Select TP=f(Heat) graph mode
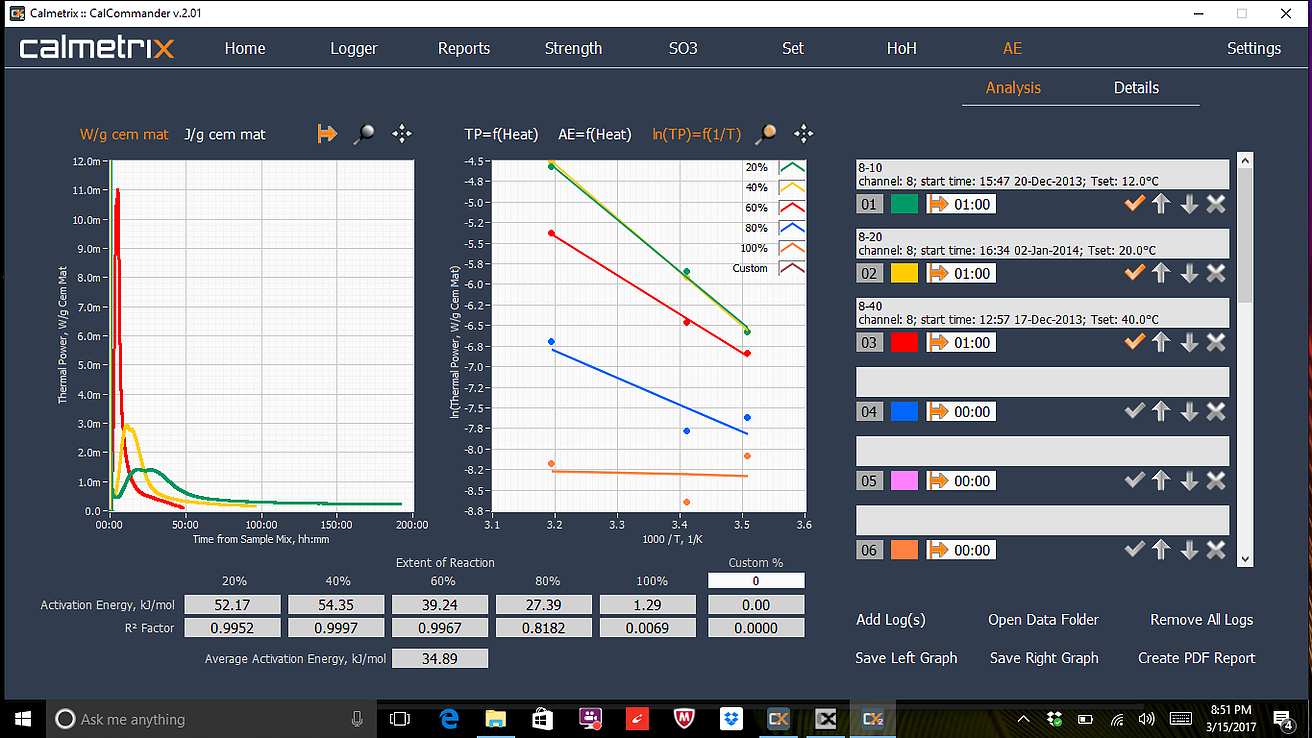 point(501,134)
